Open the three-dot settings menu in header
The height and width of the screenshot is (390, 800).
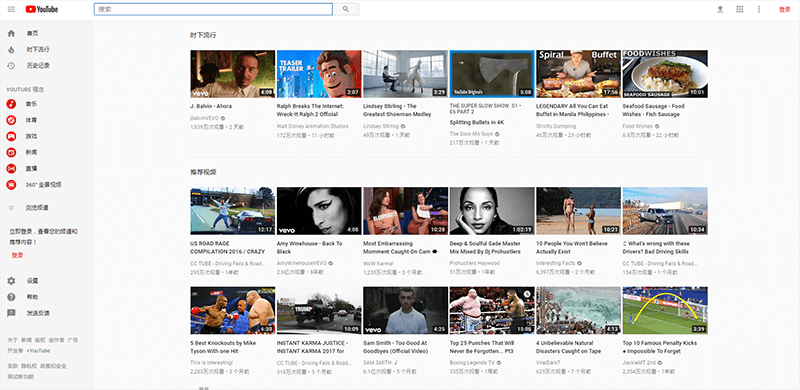click(x=759, y=9)
